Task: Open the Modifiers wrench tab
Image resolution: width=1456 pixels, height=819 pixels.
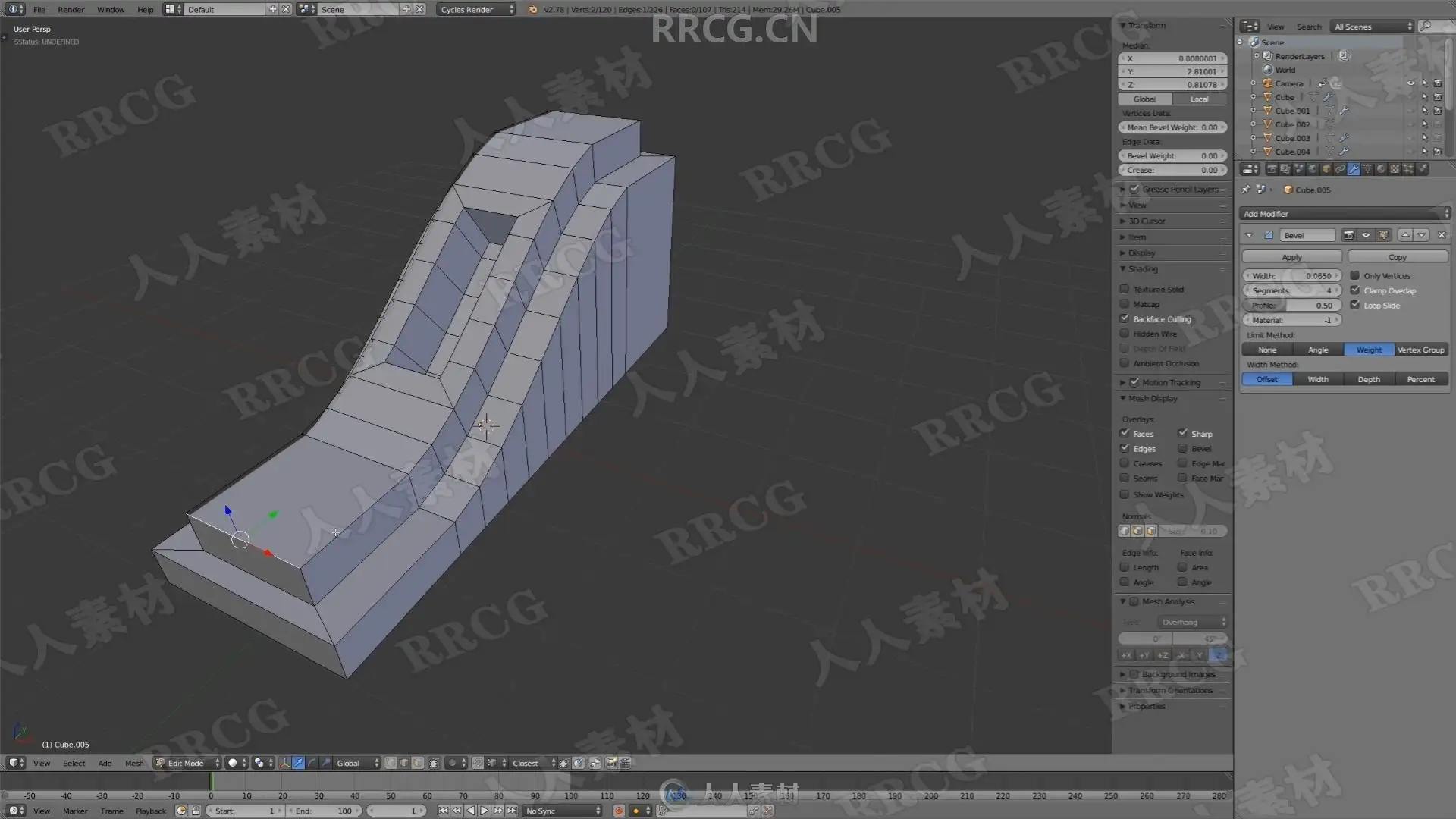Action: tap(1354, 169)
